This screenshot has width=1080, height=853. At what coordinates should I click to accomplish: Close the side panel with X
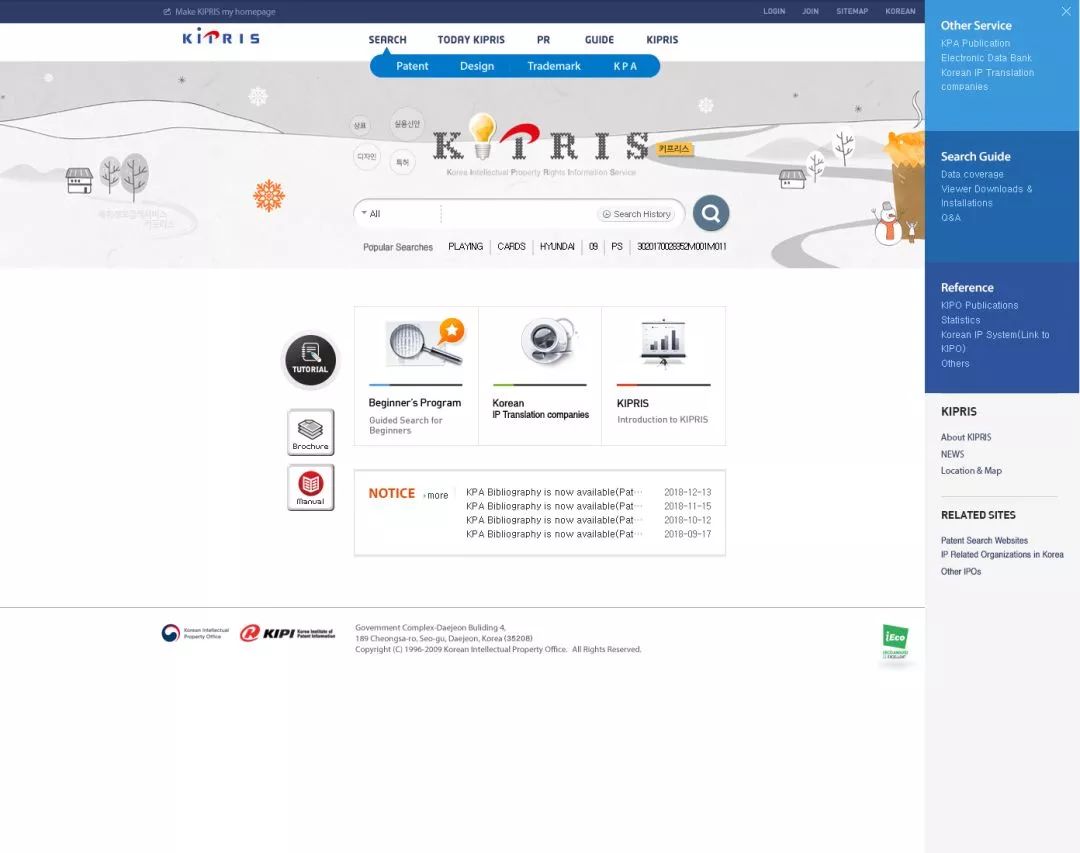[1066, 12]
